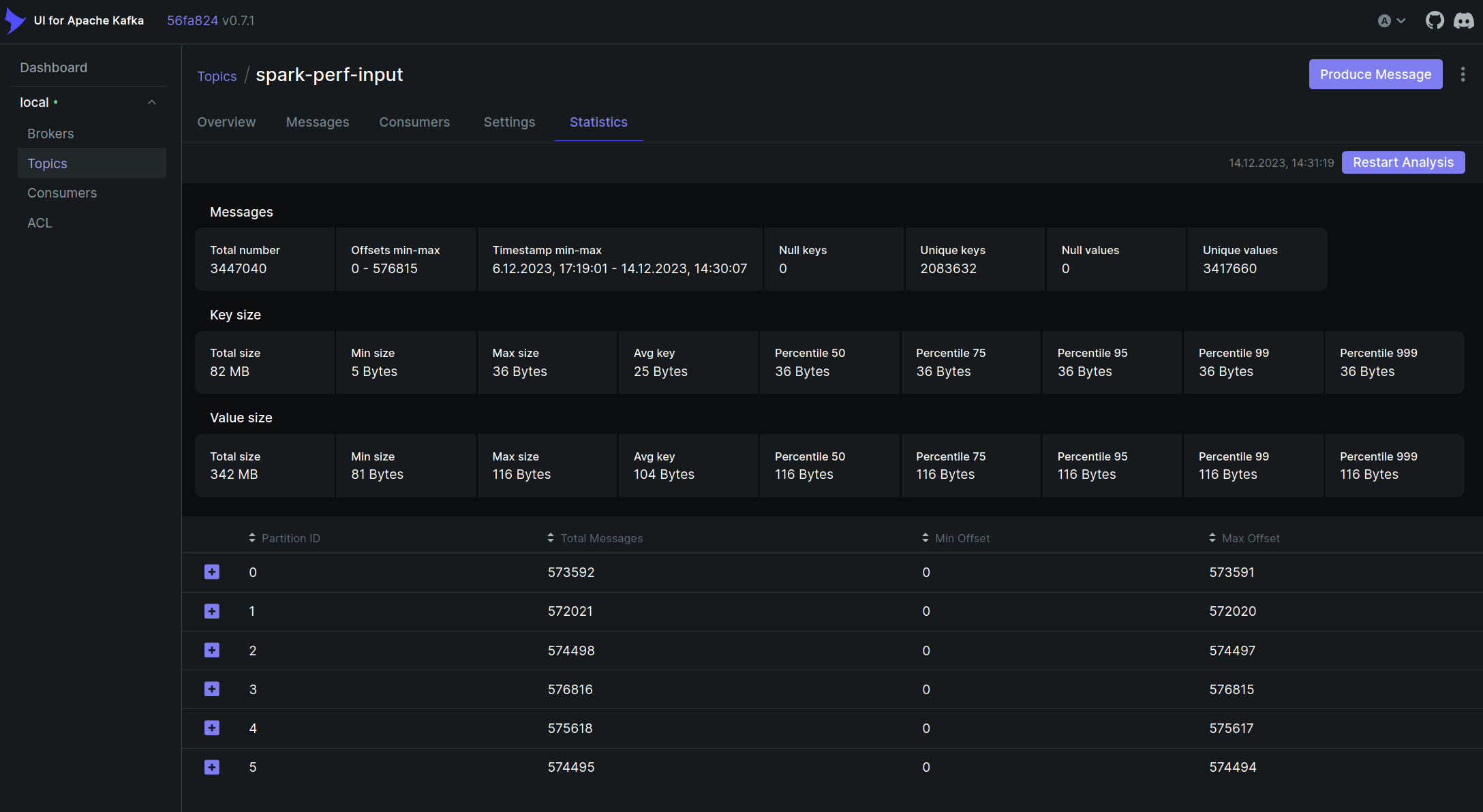
Task: Click Total Messages value 576816
Action: [x=570, y=689]
